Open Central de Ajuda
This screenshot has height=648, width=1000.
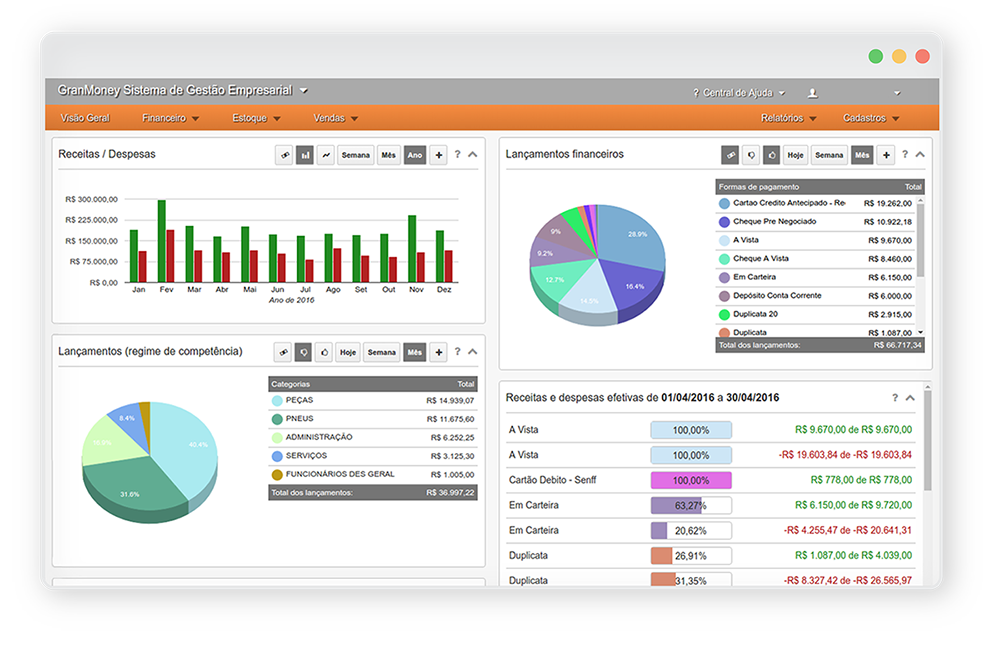(x=735, y=91)
